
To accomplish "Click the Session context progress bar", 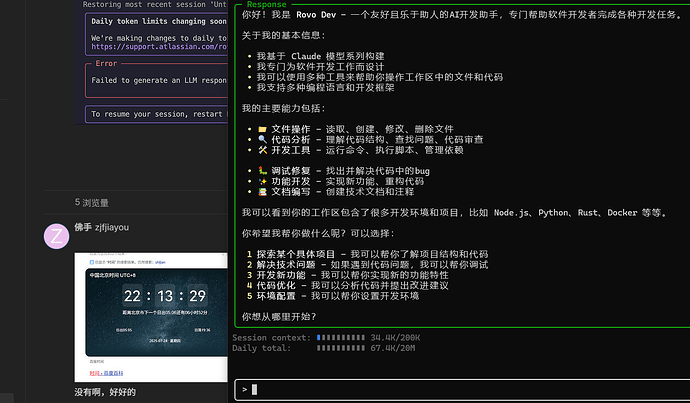I will pyautogui.click(x=341, y=338).
